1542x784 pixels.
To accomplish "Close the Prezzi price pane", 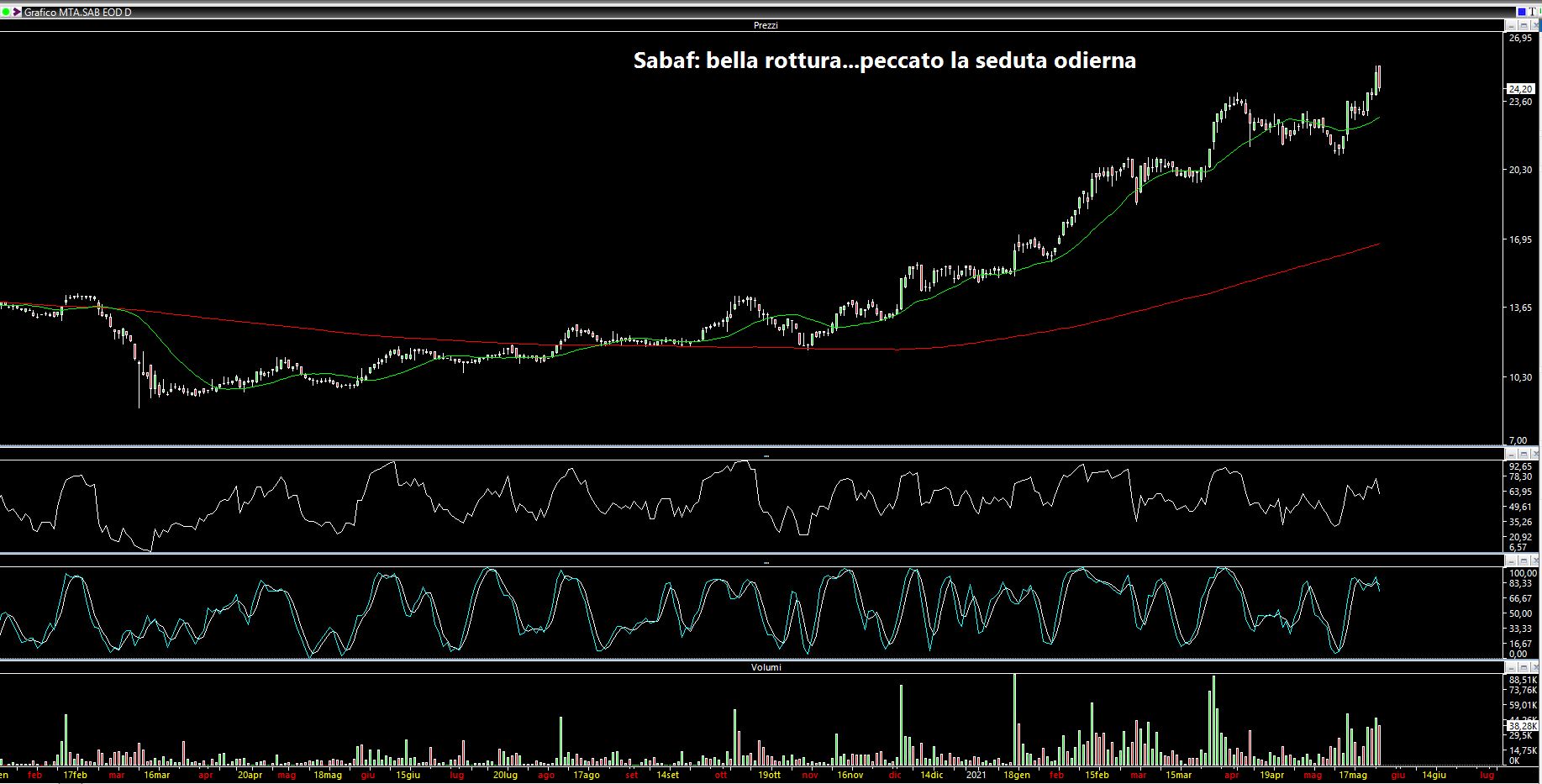I will (x=1534, y=25).
